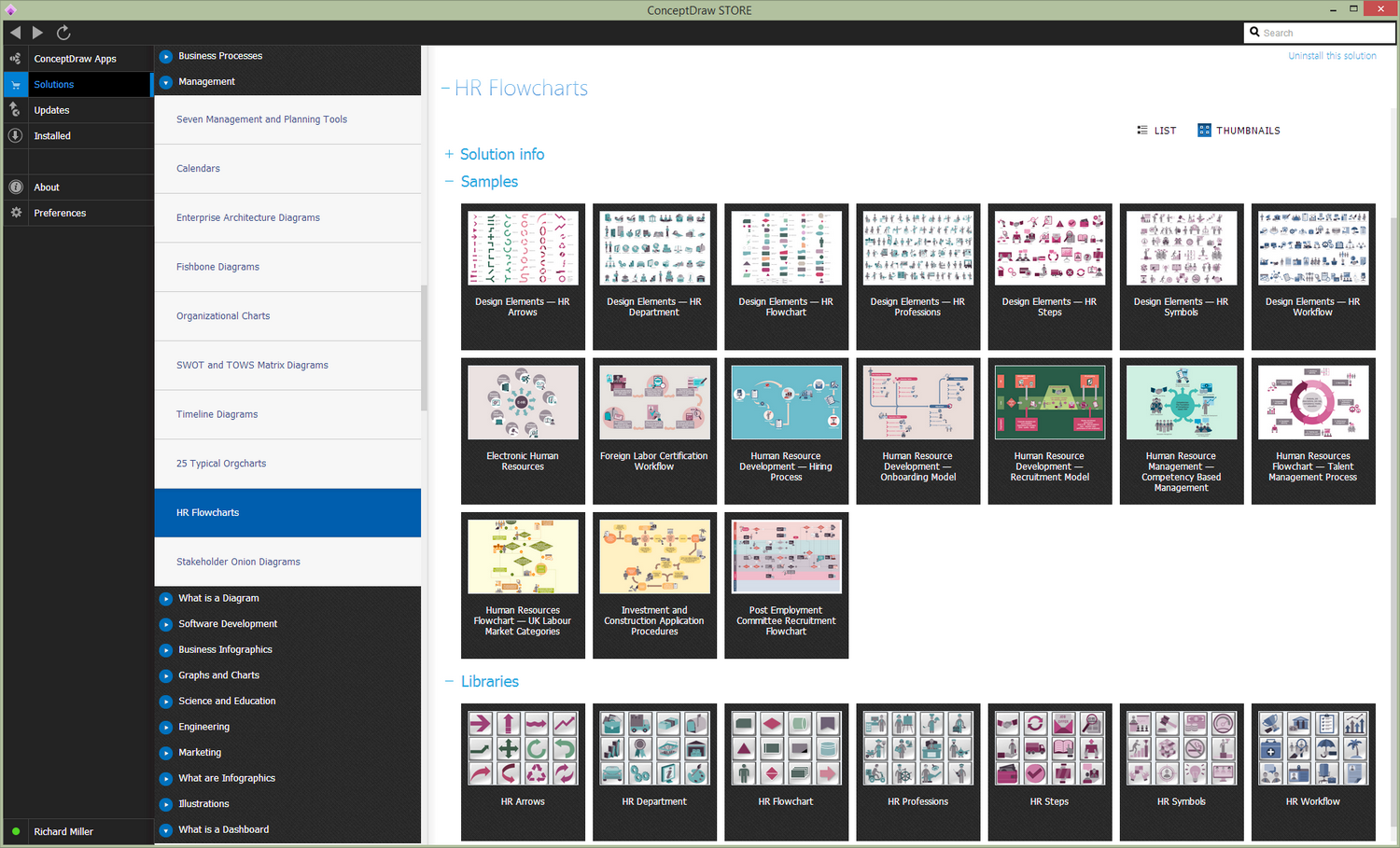Open Electronic Human Resources sample
This screenshot has height=848, width=1400.
[x=523, y=431]
